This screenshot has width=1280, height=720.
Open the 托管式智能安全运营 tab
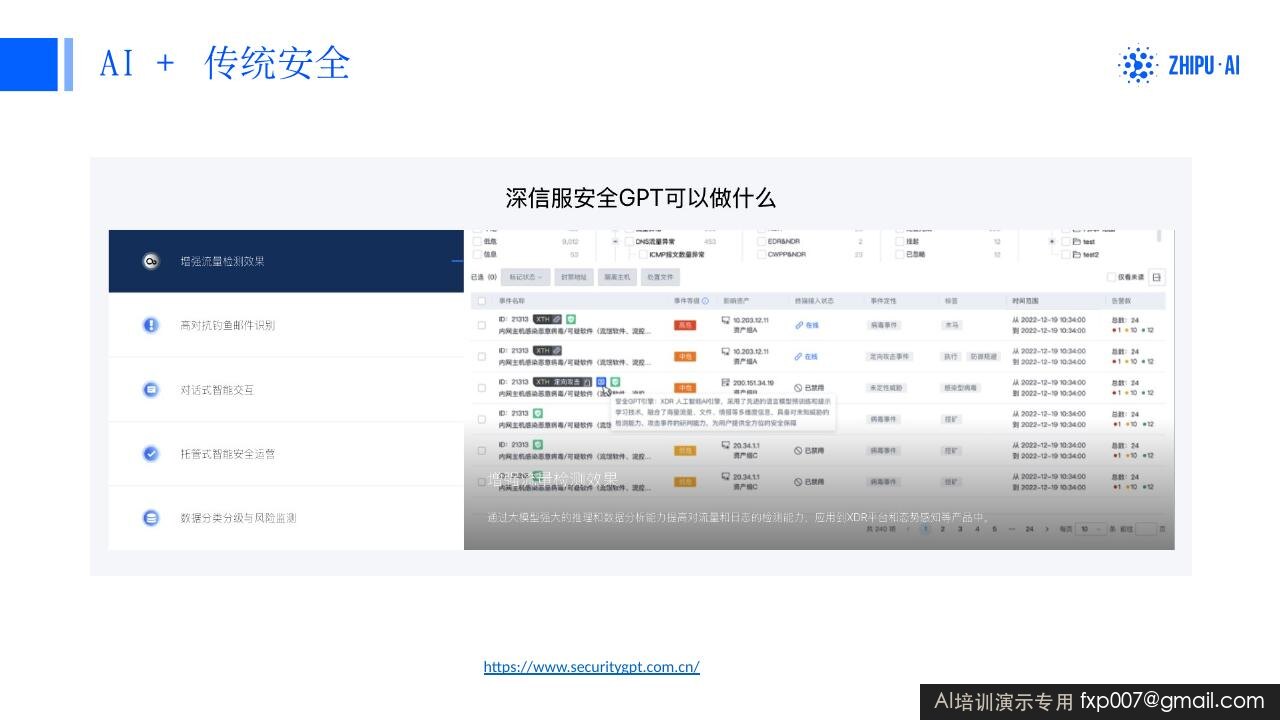(x=286, y=453)
